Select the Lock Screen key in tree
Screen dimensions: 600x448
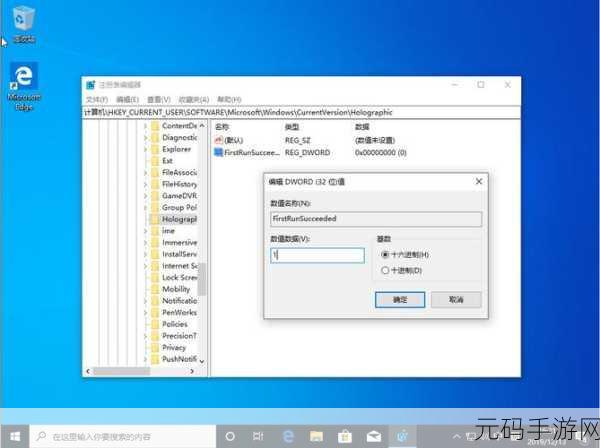(x=180, y=277)
